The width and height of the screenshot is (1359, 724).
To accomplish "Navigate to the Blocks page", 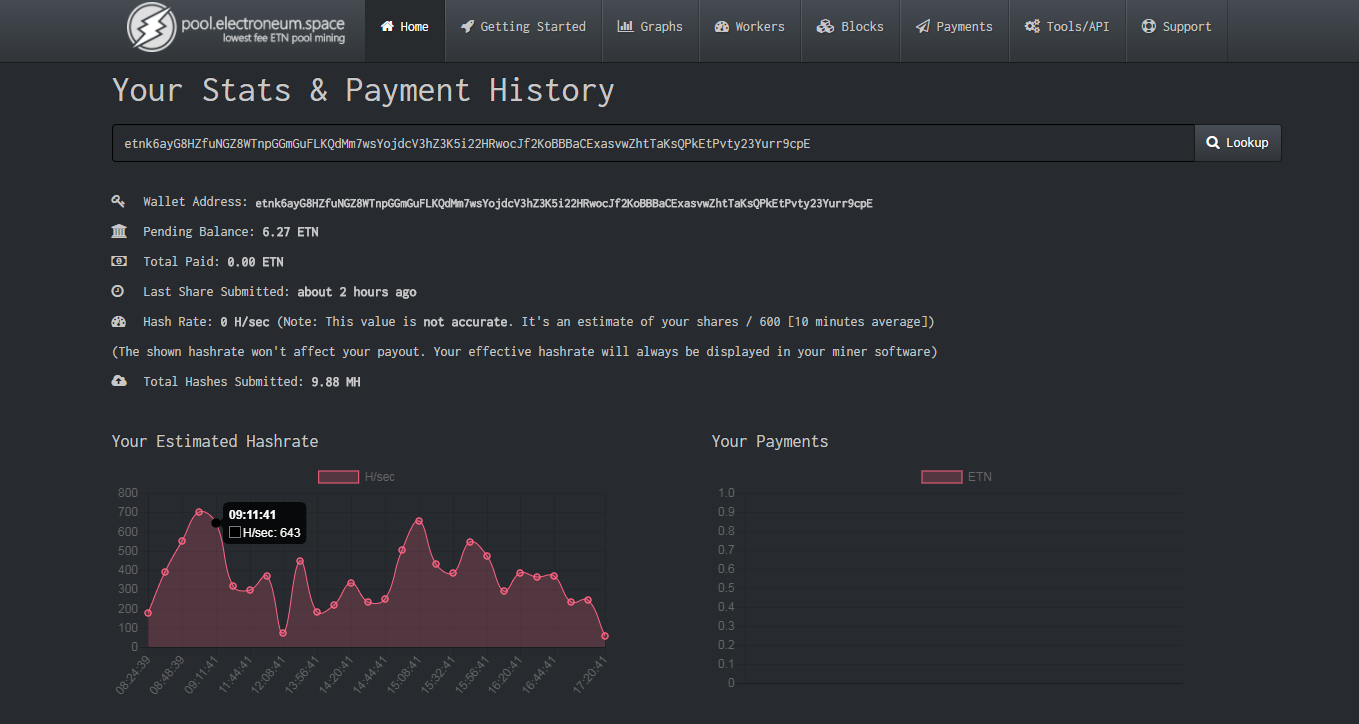I will click(x=850, y=27).
